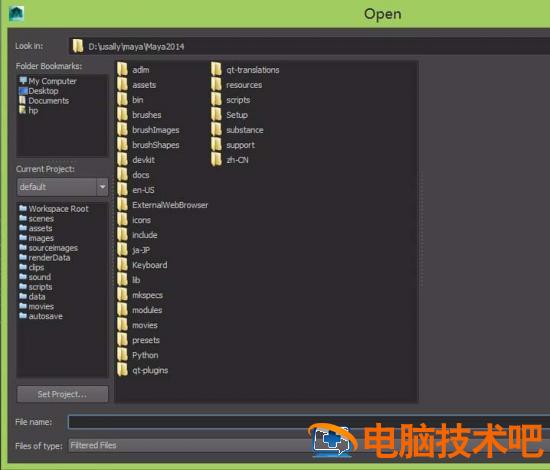Go to My Computer bookmark
This screenshot has height=470, width=550.
click(48, 81)
